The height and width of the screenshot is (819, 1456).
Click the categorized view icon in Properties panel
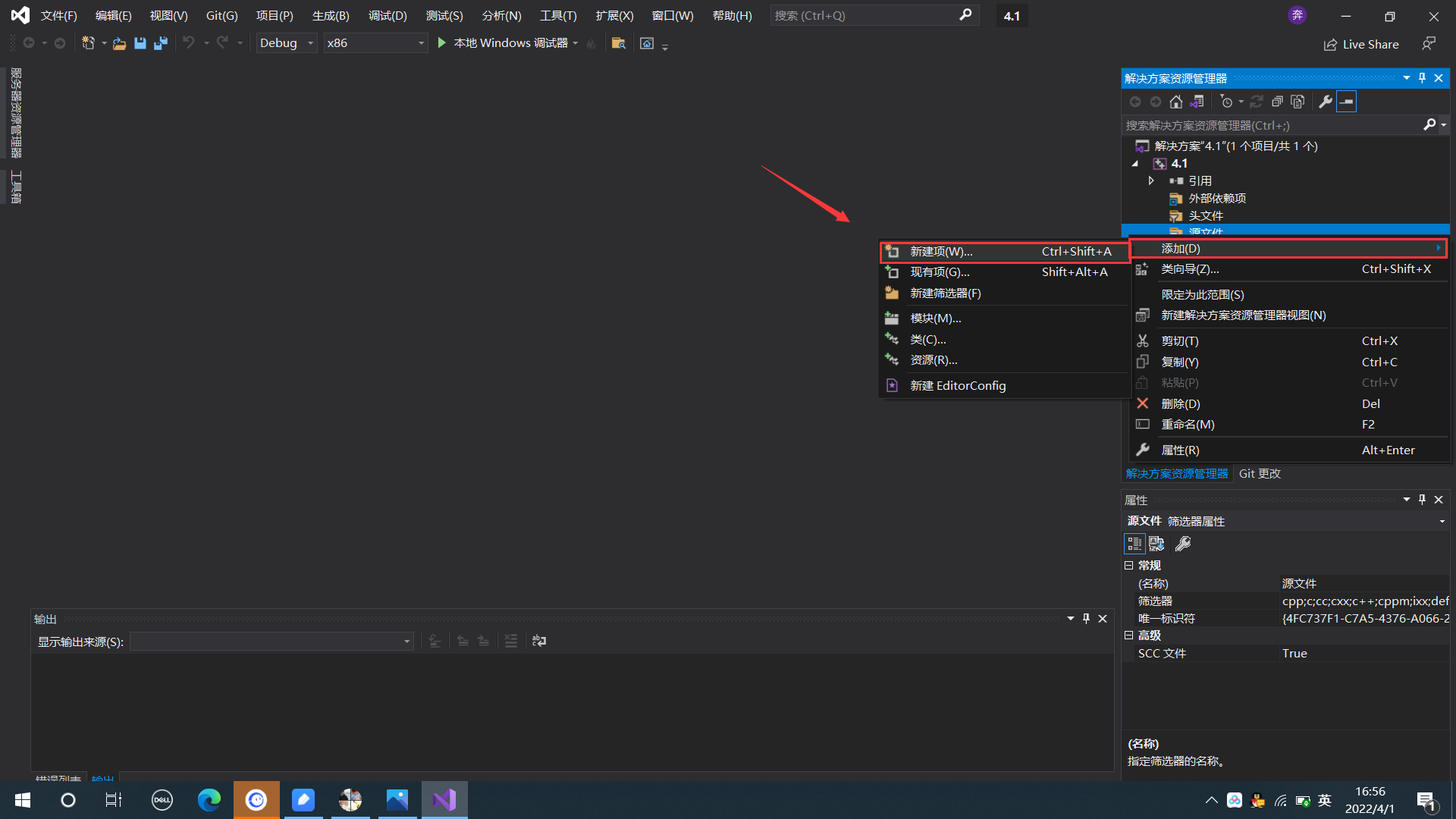(1134, 544)
